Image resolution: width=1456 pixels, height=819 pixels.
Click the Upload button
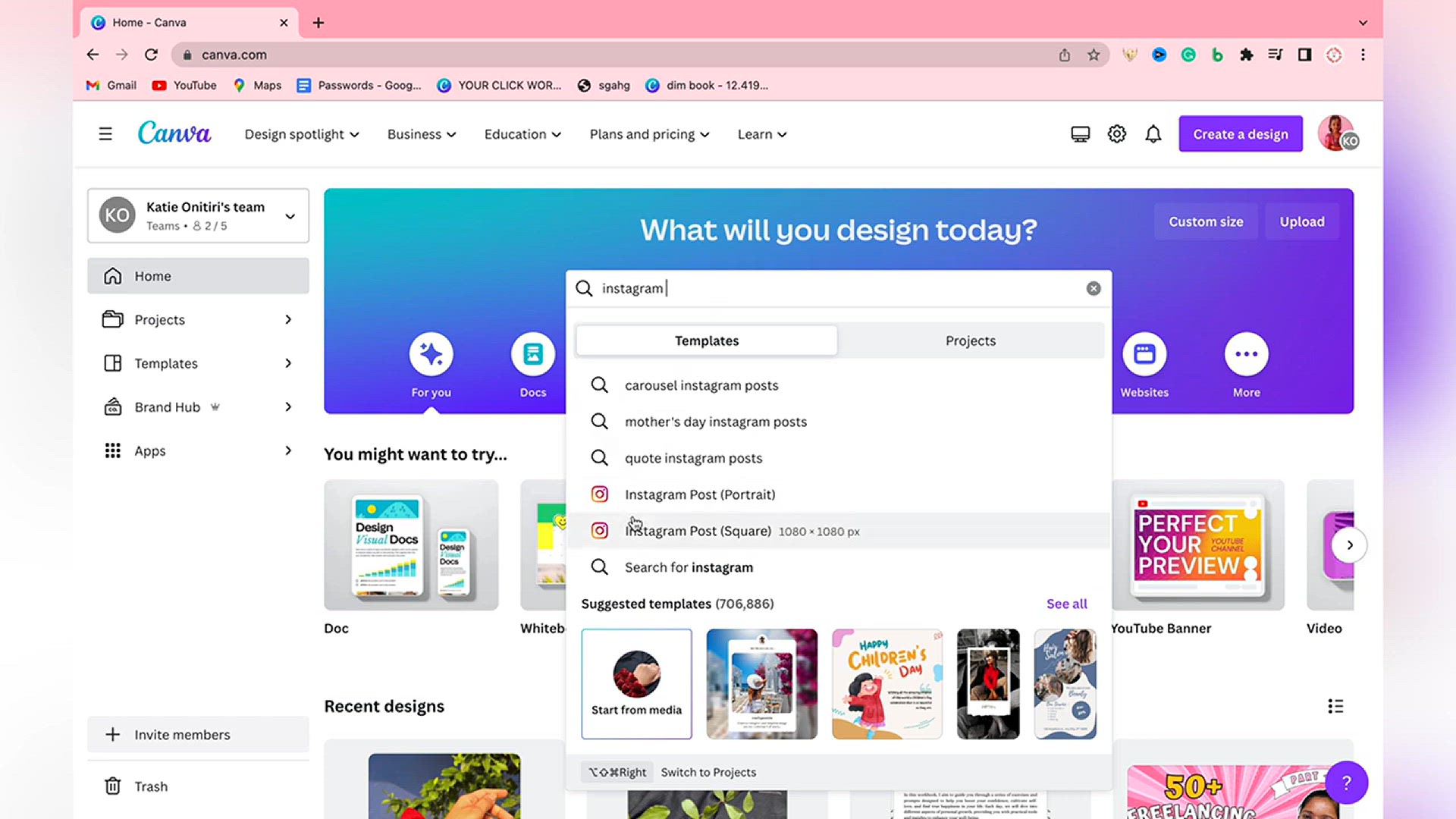(1302, 222)
